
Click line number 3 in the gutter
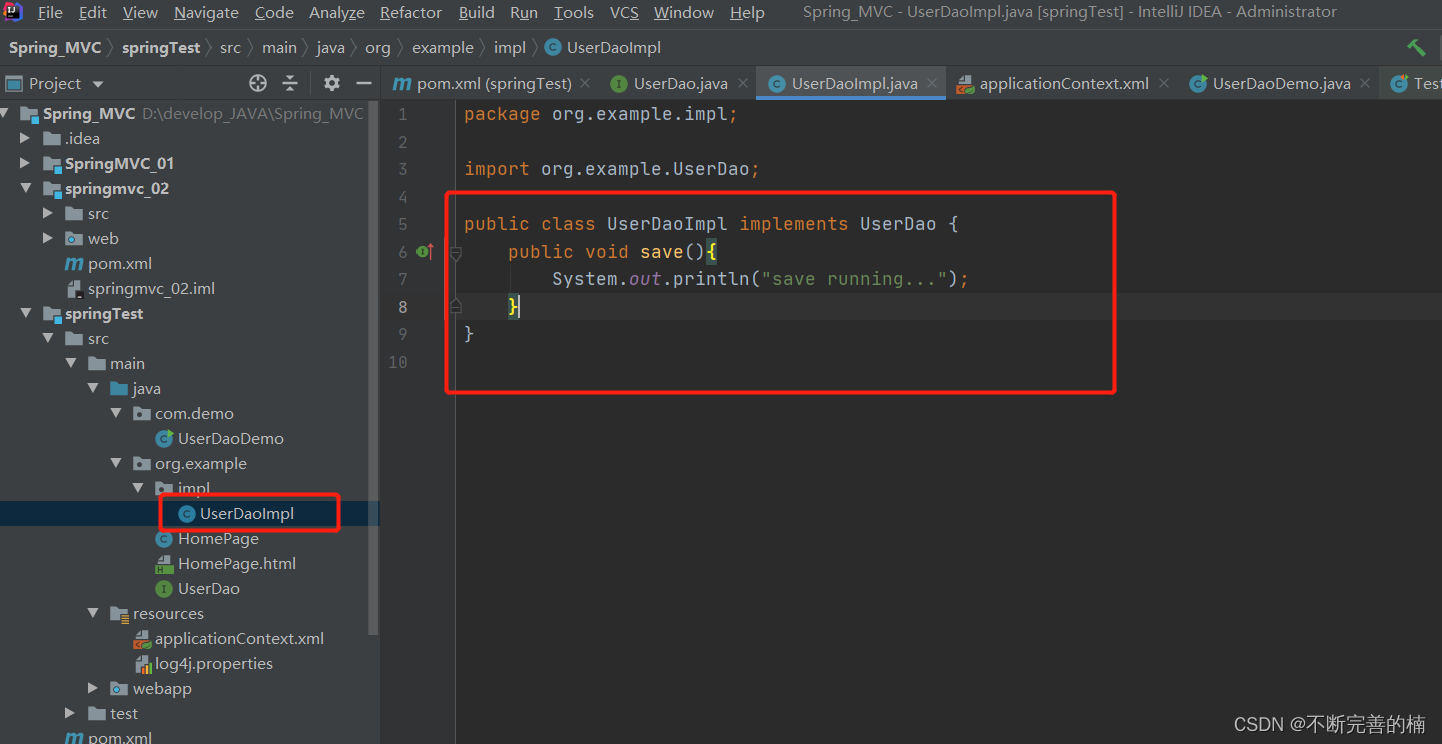[403, 169]
